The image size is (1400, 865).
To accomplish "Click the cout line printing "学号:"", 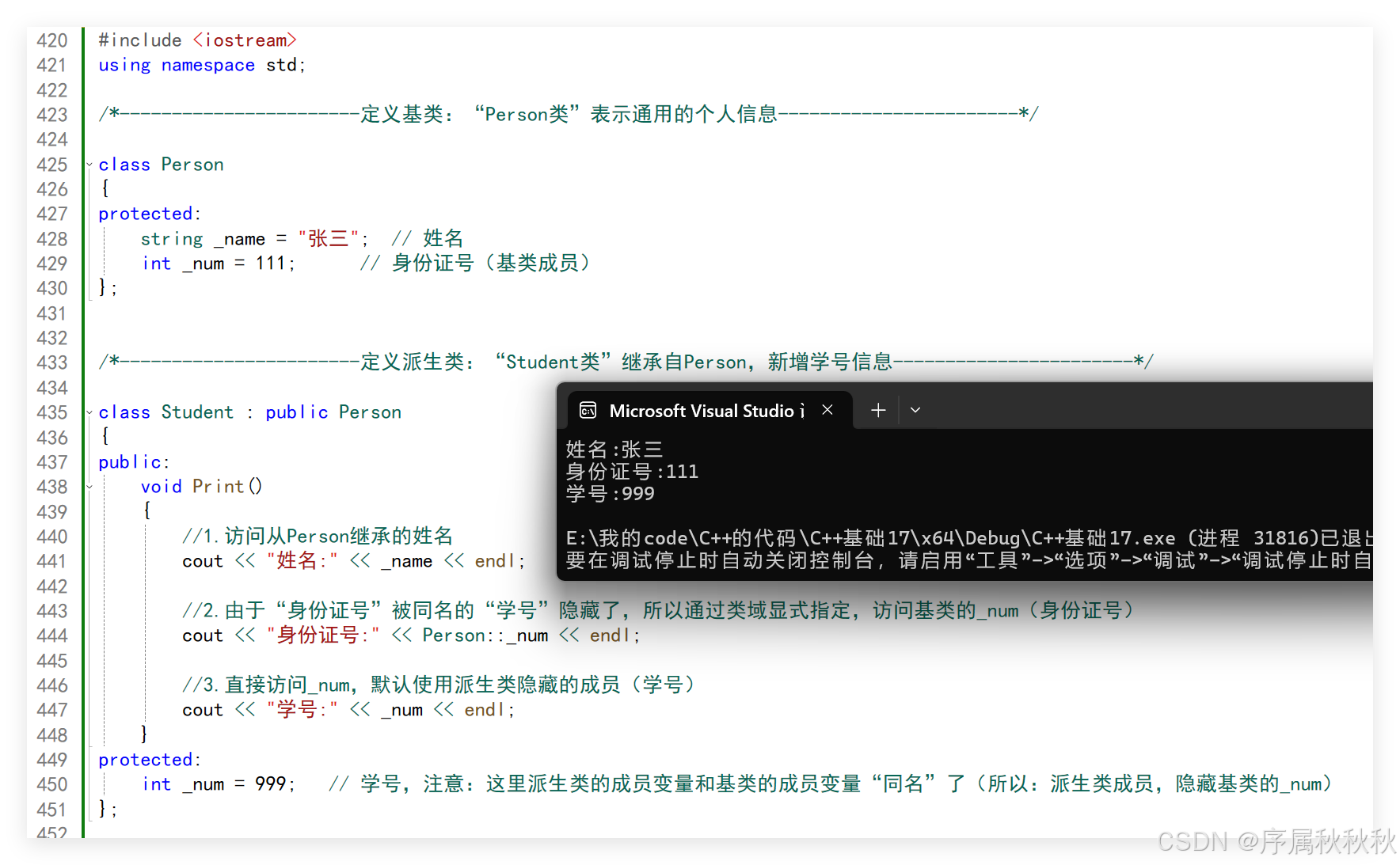I will [x=348, y=710].
